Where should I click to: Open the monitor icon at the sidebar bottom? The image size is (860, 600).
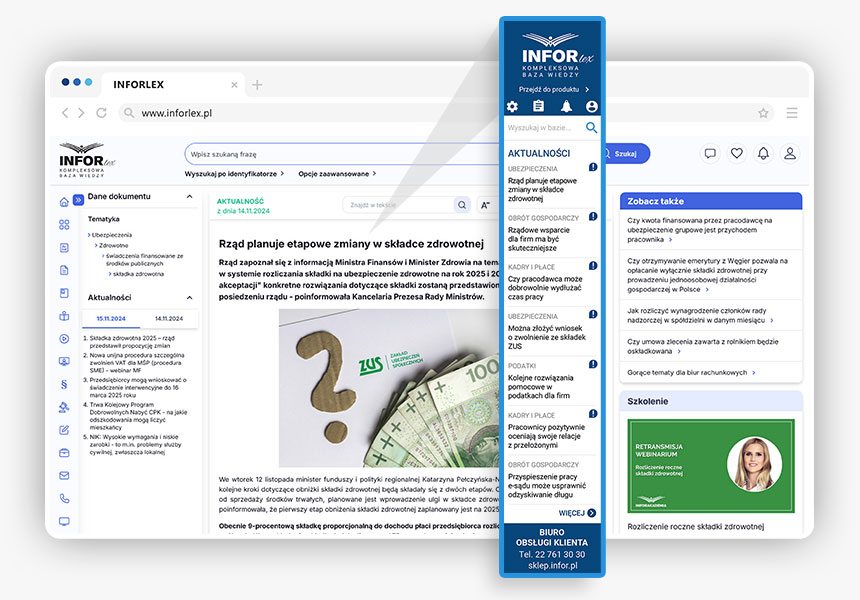click(x=64, y=521)
